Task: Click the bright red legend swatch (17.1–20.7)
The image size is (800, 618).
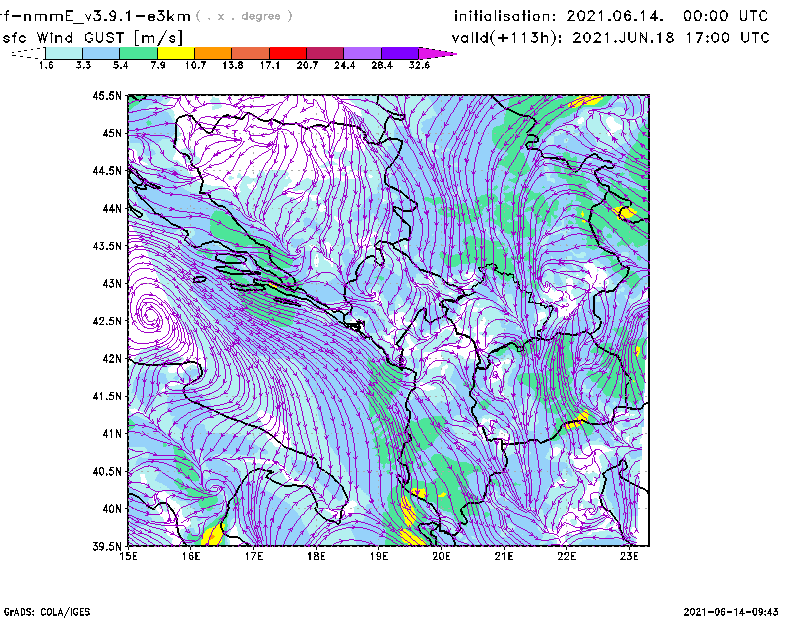Action: point(288,53)
